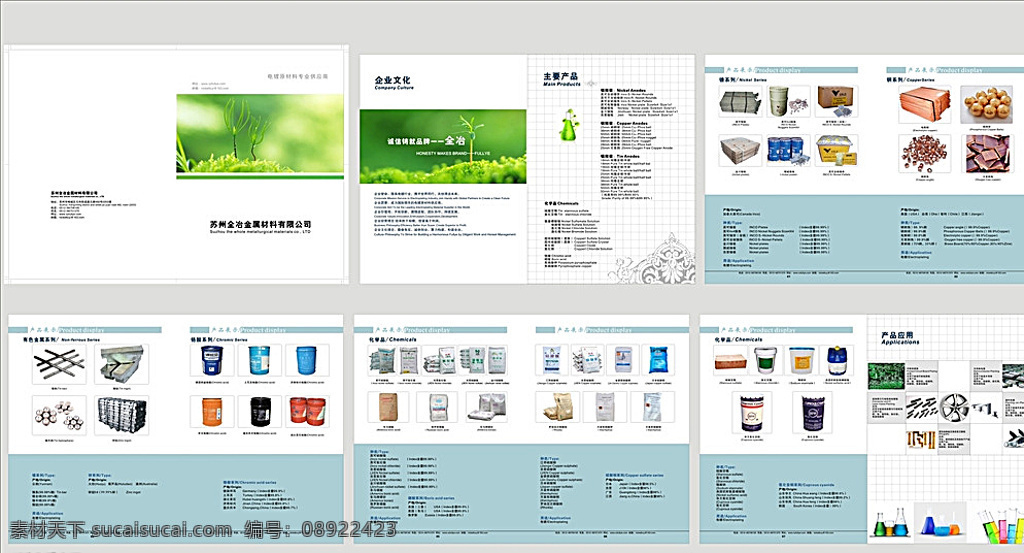Image resolution: width=1024 pixels, height=553 pixels.
Task: Select the company name 苏州全冶金属材料有限公司 on cover
Action: pos(260,224)
